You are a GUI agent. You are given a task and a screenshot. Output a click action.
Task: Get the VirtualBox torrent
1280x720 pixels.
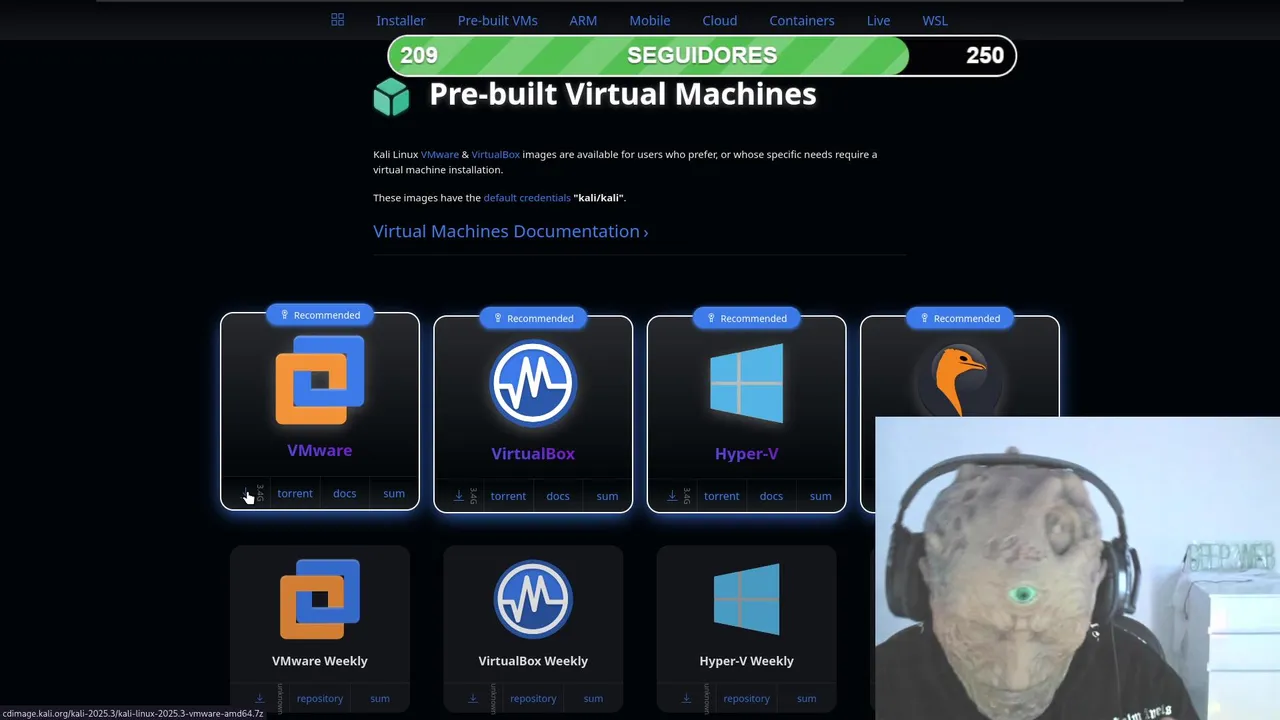click(x=508, y=496)
